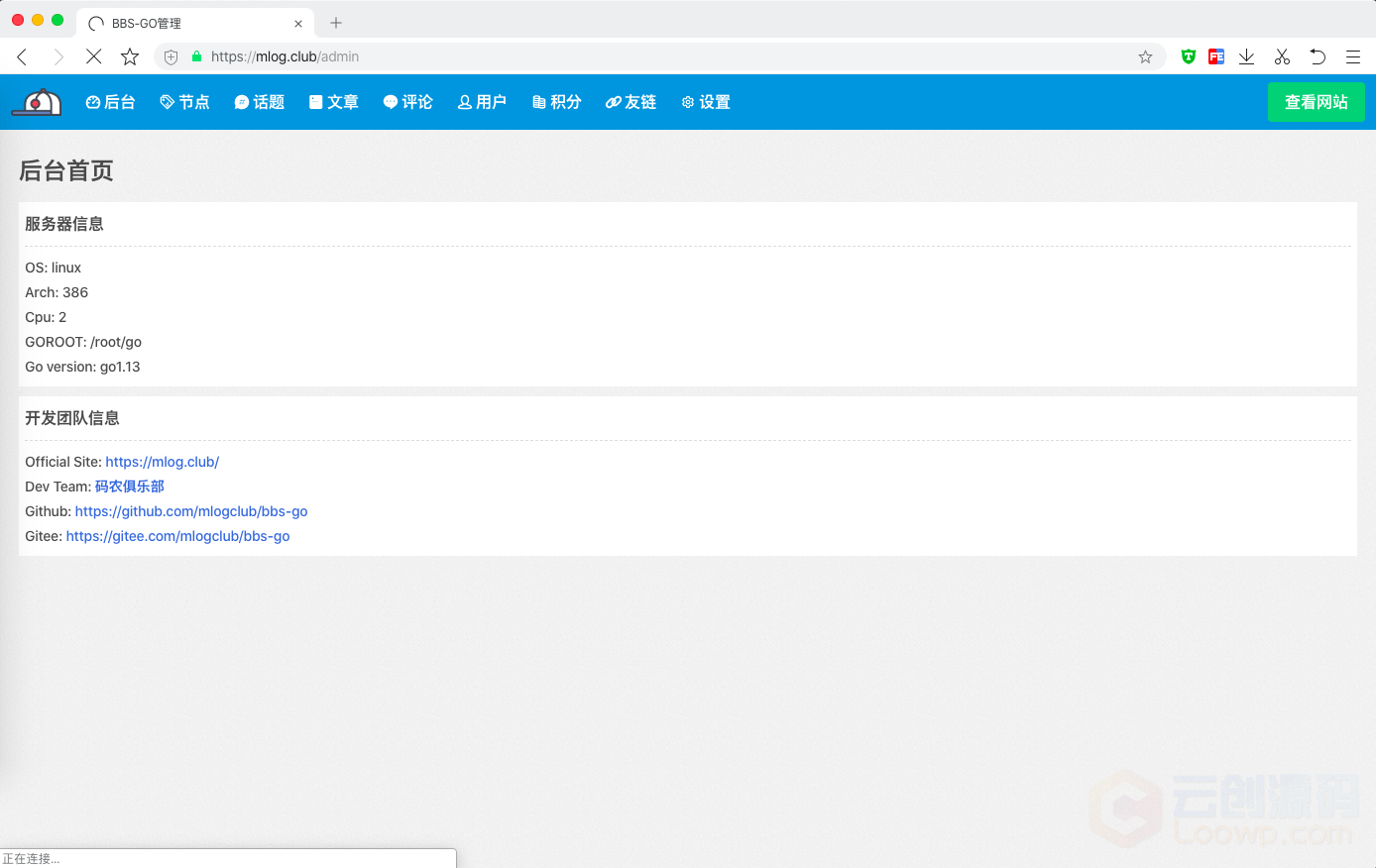Open the 友链 friend links menu item

click(631, 102)
